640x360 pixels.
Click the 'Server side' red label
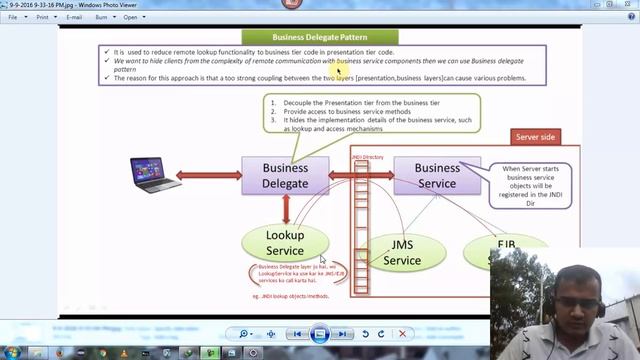536,137
